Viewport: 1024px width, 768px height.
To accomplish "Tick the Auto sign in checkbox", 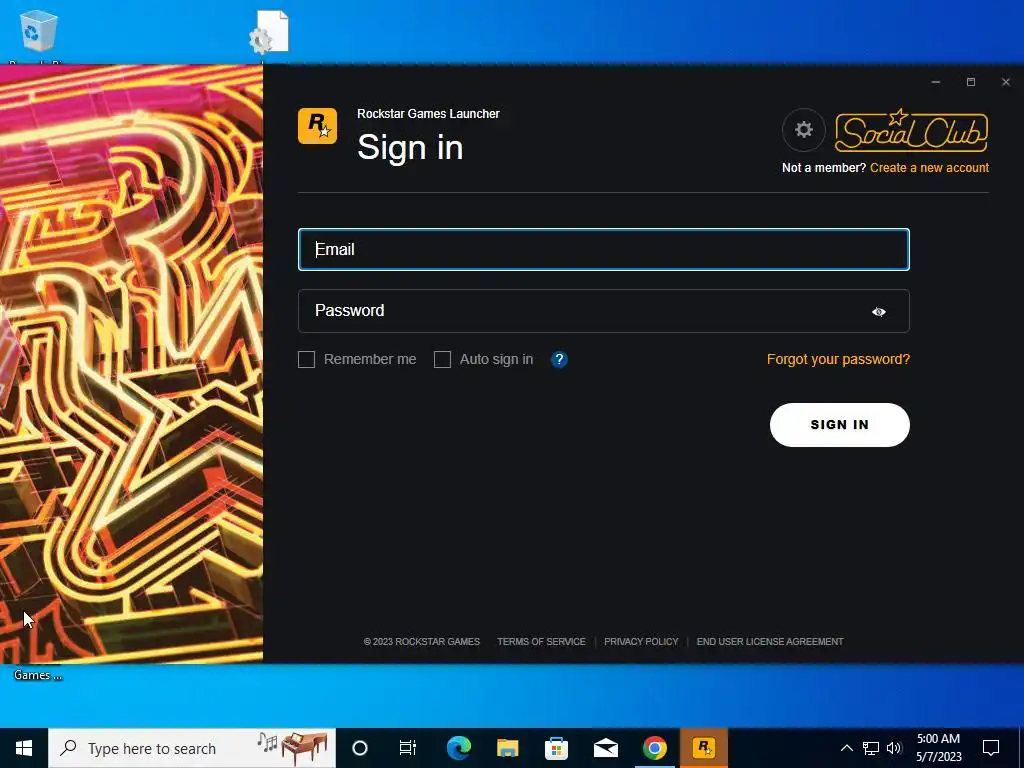I will [x=442, y=359].
